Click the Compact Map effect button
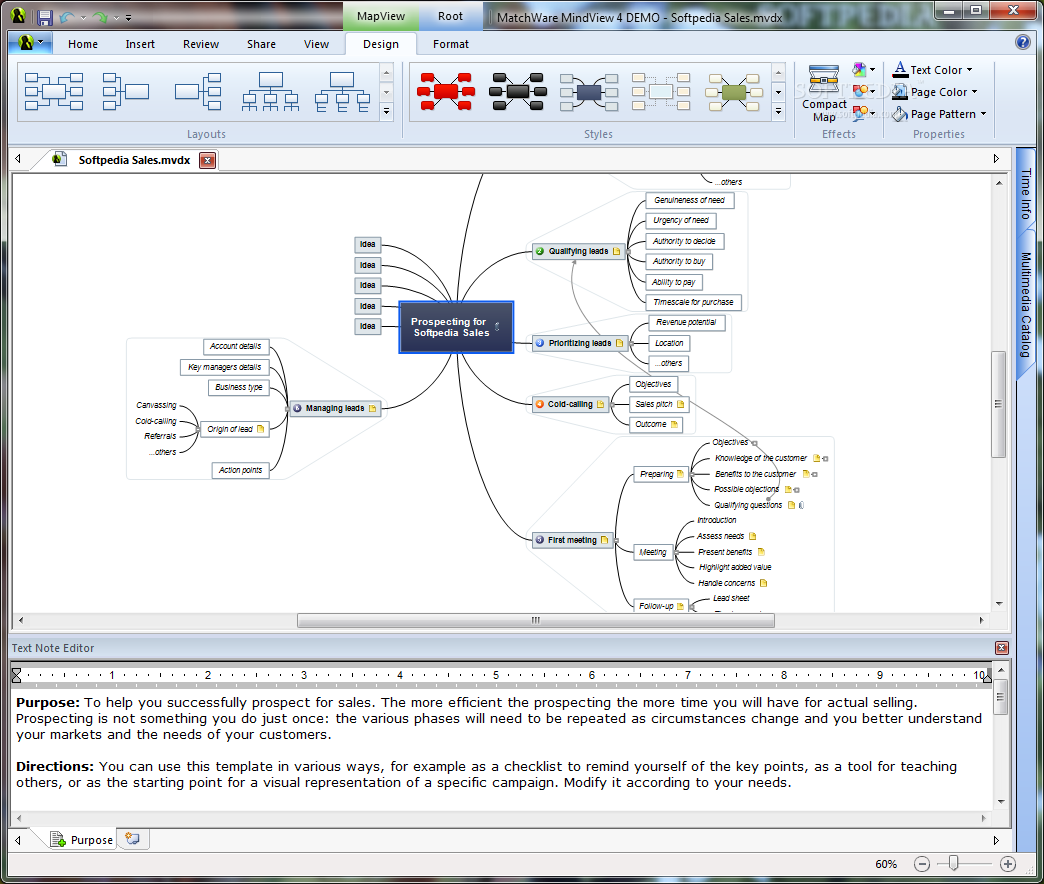The width and height of the screenshot is (1044, 884). click(x=824, y=93)
